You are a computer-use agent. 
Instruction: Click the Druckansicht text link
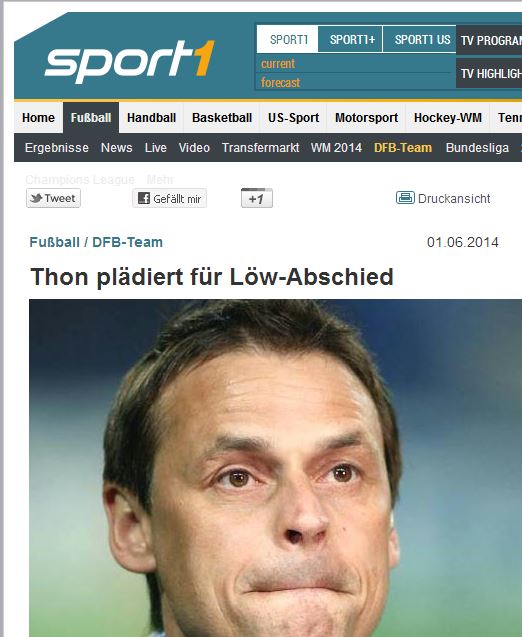pyautogui.click(x=454, y=199)
